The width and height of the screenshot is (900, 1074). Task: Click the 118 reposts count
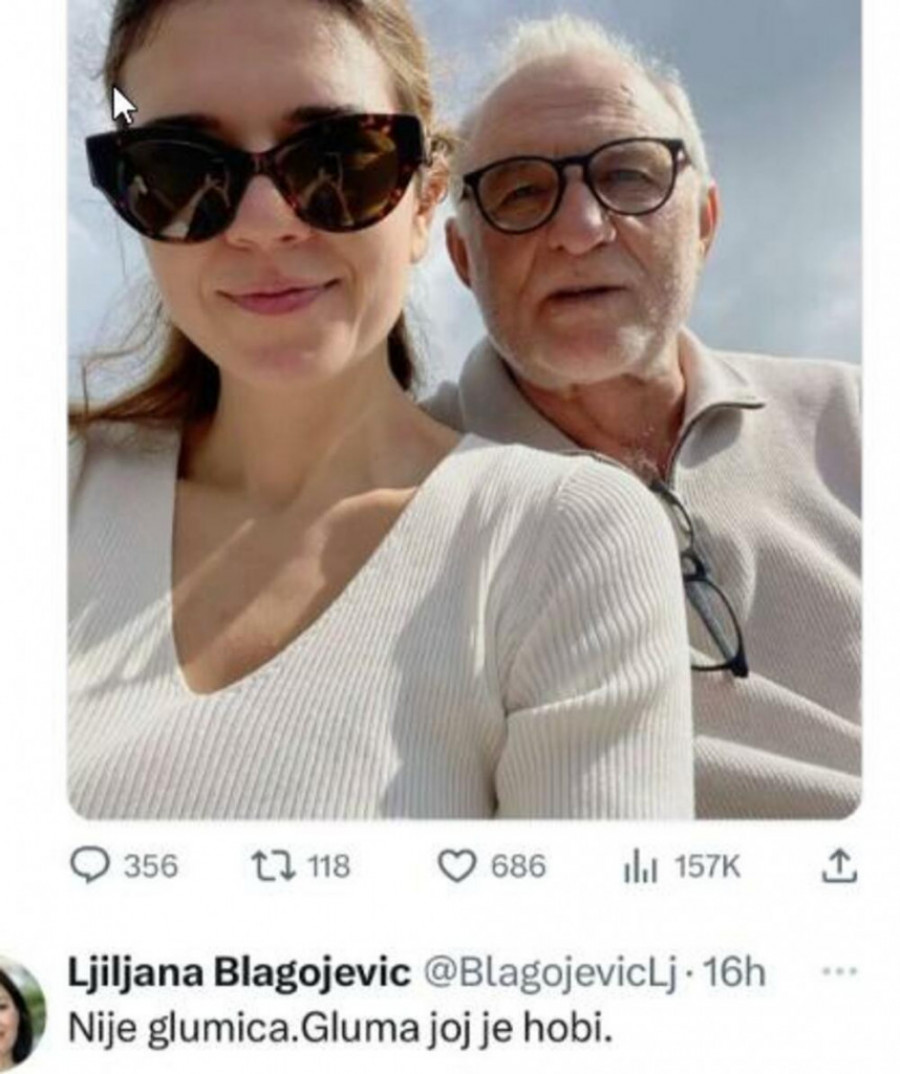[x=328, y=866]
